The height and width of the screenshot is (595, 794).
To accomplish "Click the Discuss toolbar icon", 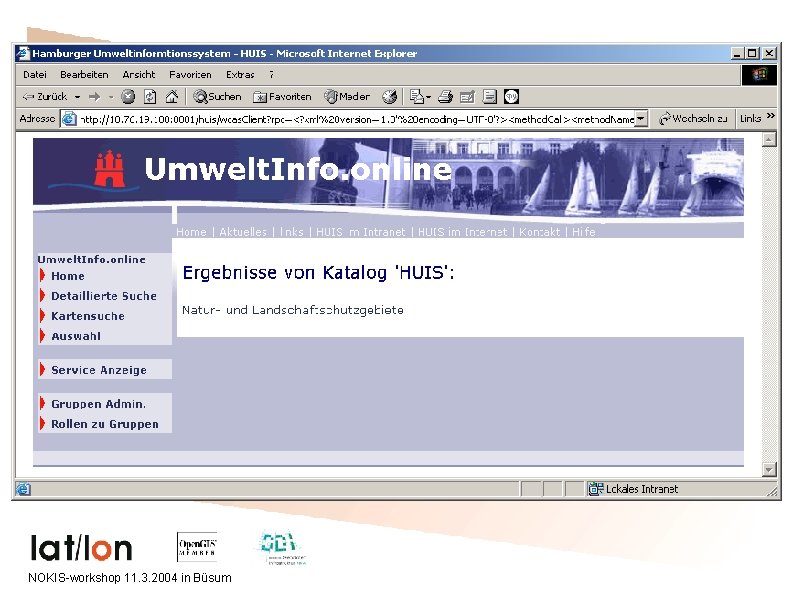I will [x=489, y=96].
